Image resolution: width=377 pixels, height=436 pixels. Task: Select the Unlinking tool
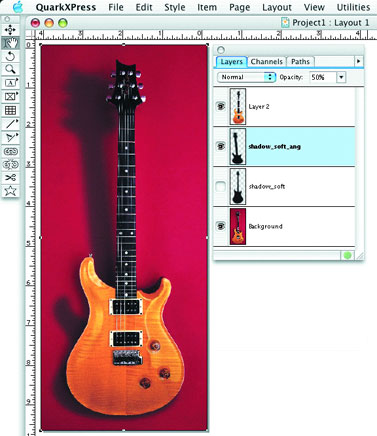pos(10,164)
